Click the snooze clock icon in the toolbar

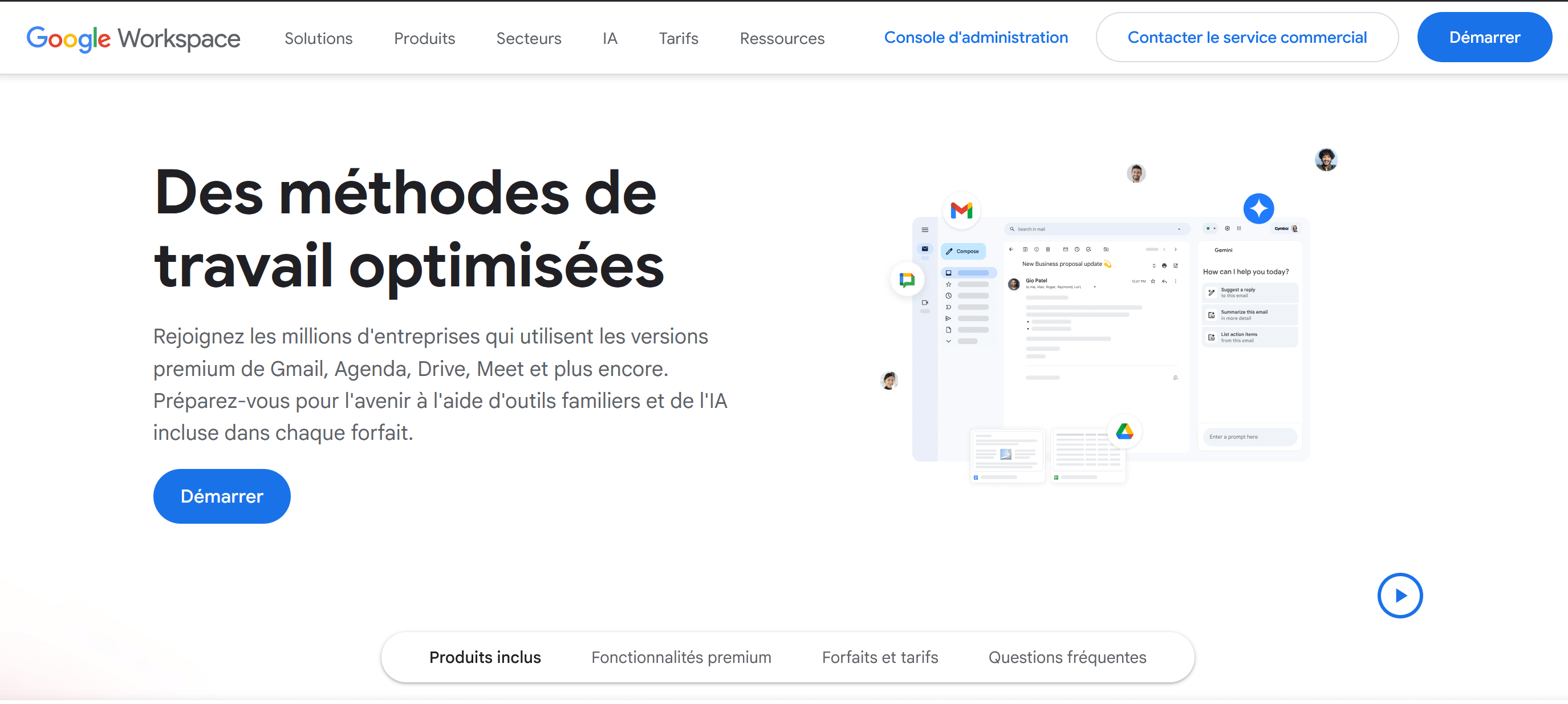[1078, 250]
